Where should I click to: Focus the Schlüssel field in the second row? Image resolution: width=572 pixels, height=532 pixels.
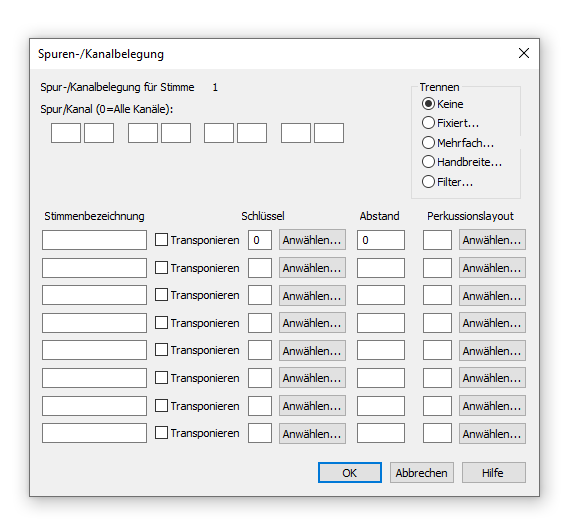click(260, 268)
